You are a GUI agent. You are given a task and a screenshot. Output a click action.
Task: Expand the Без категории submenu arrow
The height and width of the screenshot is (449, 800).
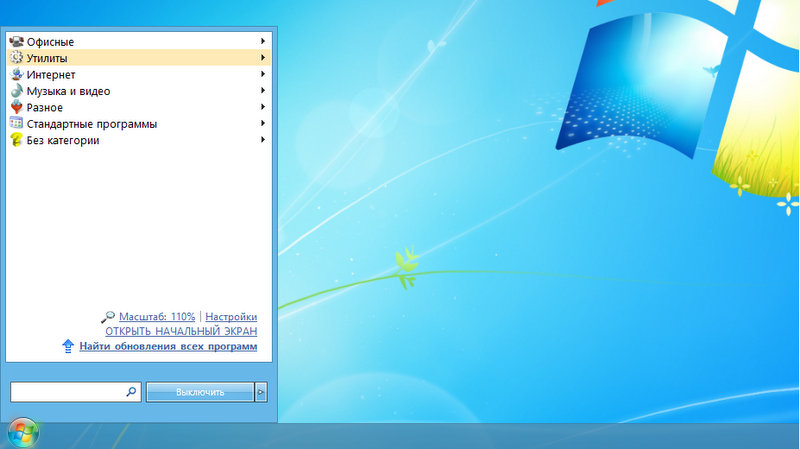263,139
